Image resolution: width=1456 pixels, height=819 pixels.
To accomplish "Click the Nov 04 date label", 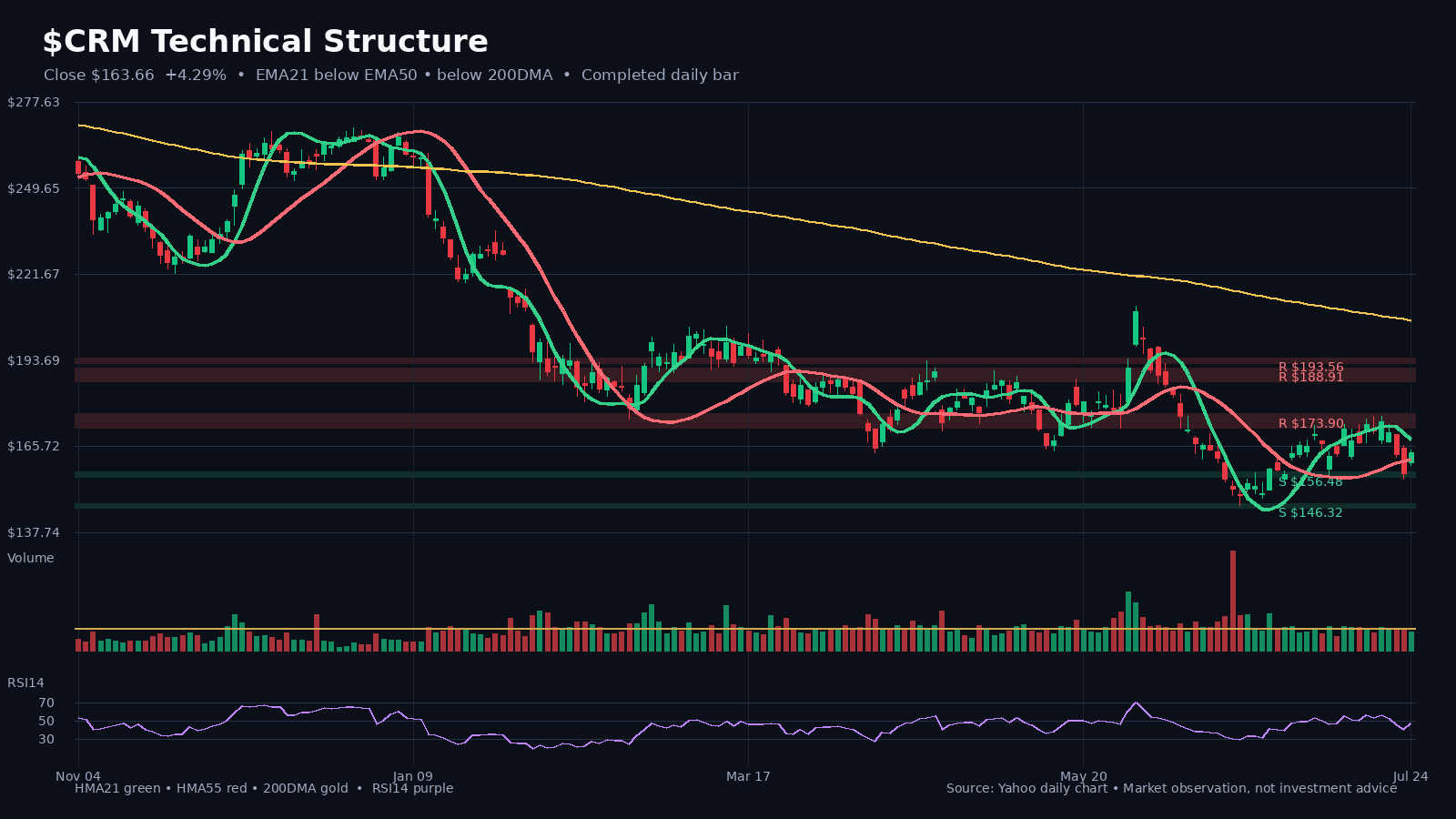I will (x=78, y=776).
